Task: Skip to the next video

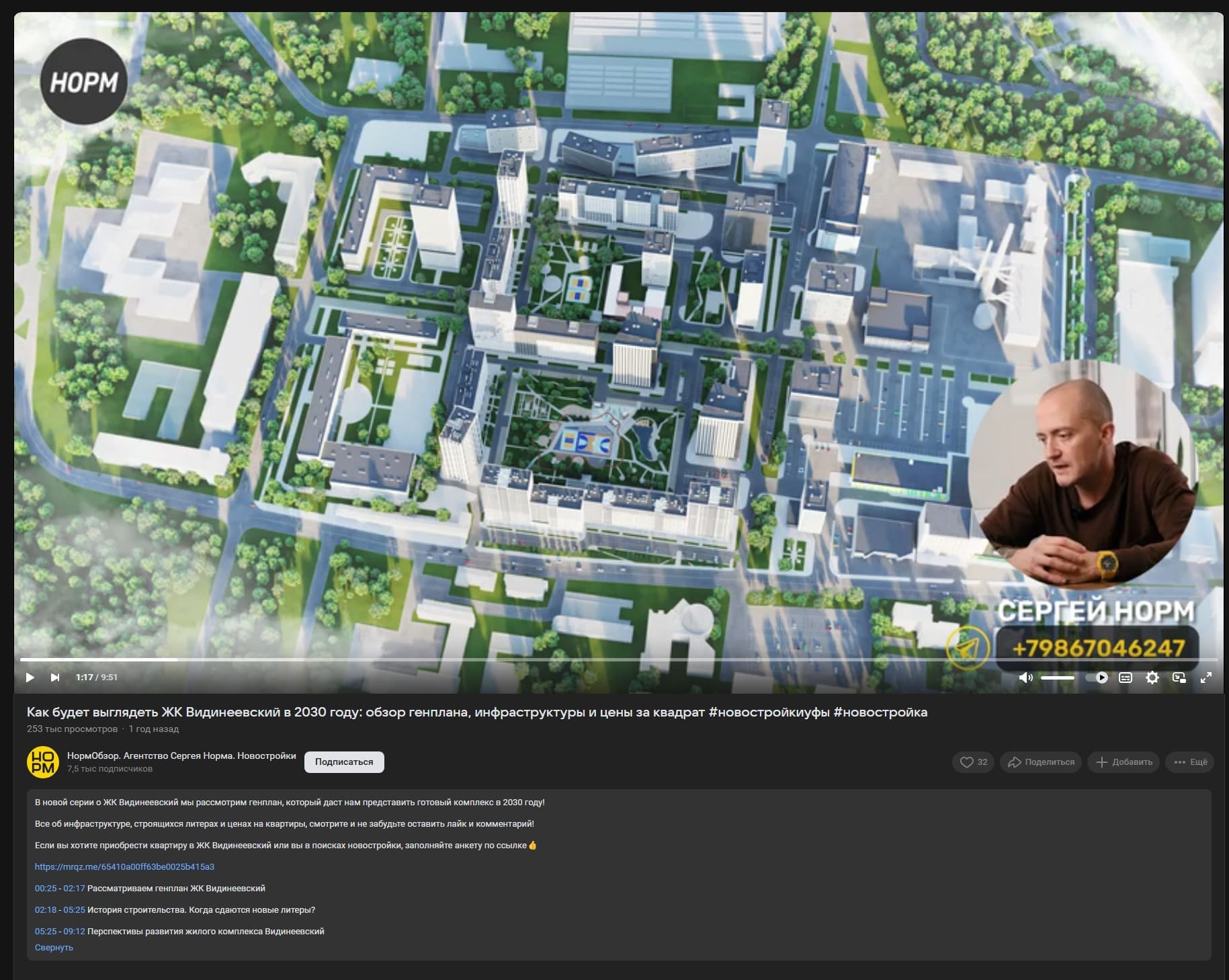Action: pyautogui.click(x=55, y=677)
